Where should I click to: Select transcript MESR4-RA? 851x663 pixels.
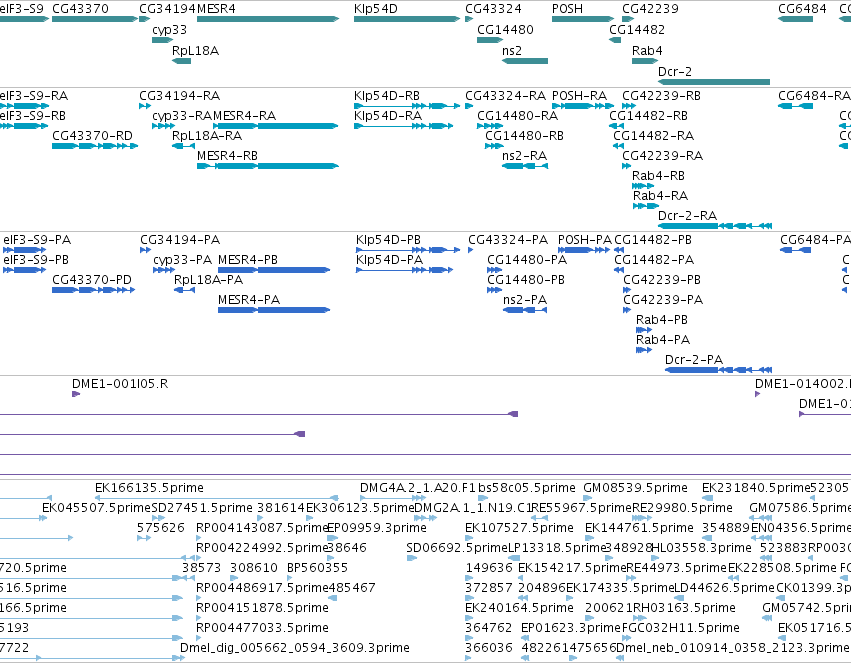[x=276, y=126]
